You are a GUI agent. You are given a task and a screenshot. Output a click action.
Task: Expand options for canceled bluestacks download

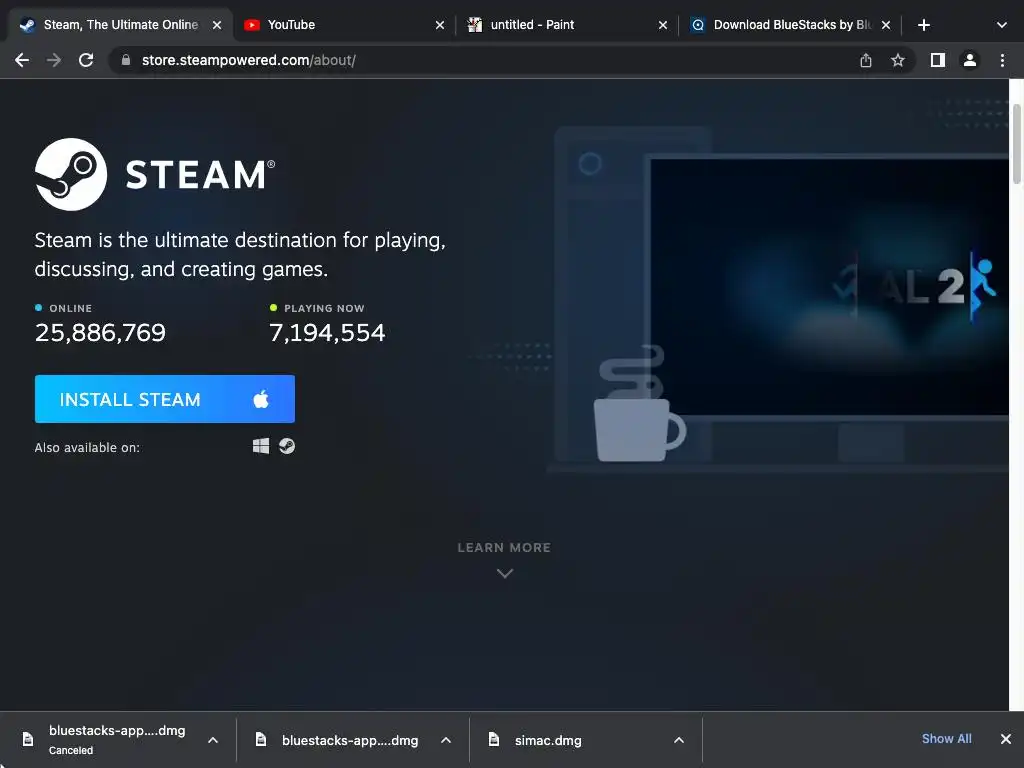(213, 740)
